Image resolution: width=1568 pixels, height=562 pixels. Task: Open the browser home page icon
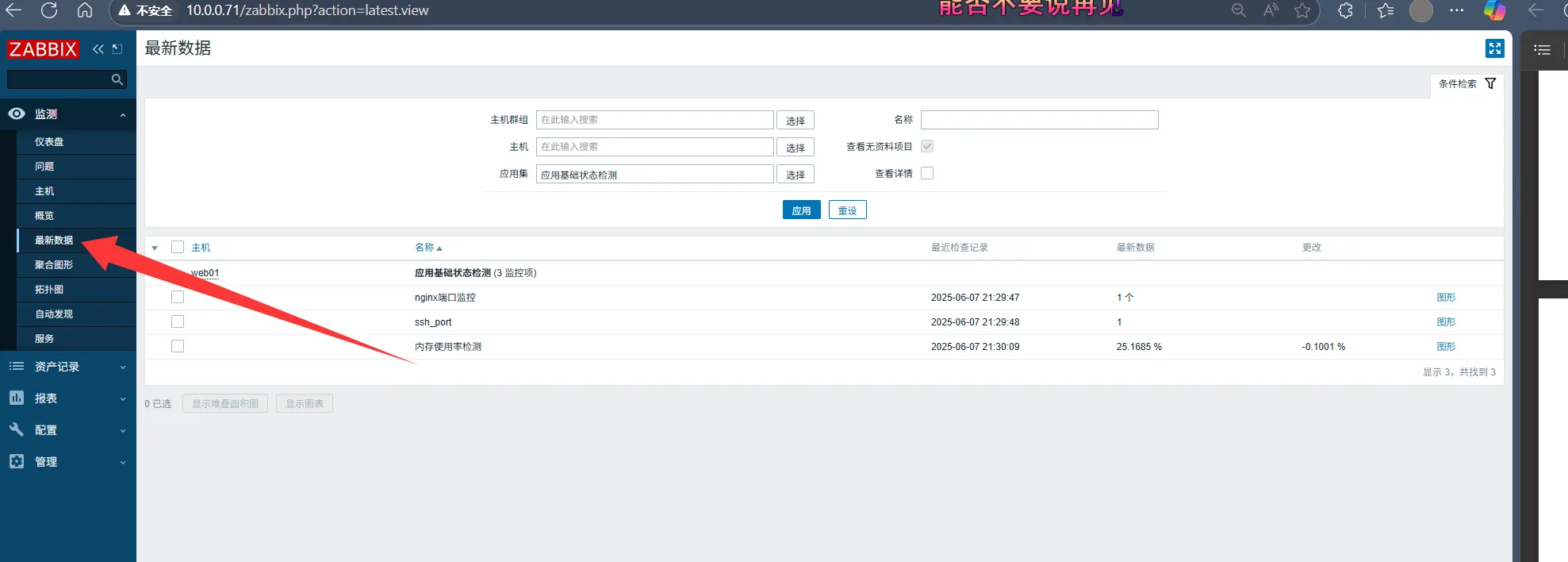85,10
